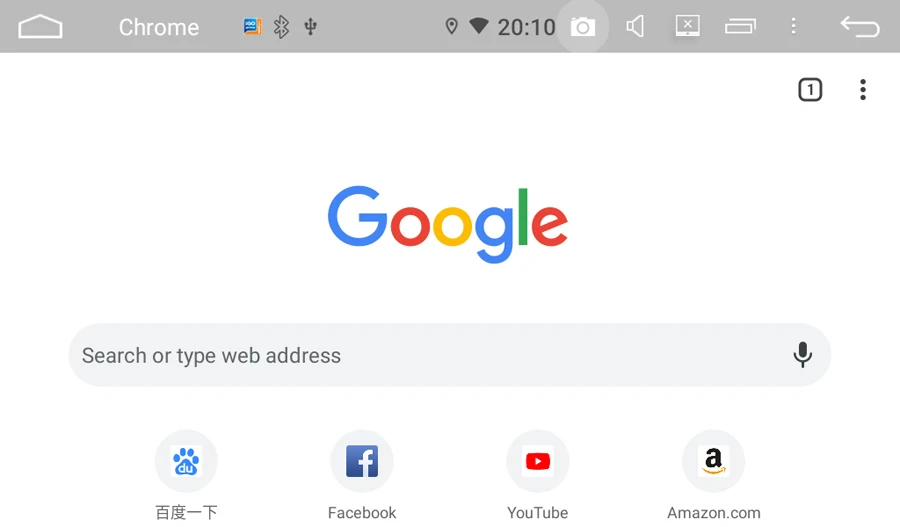Screen dimensions: 900x527
Task: Open the system bar overflow menu
Action: pos(793,26)
